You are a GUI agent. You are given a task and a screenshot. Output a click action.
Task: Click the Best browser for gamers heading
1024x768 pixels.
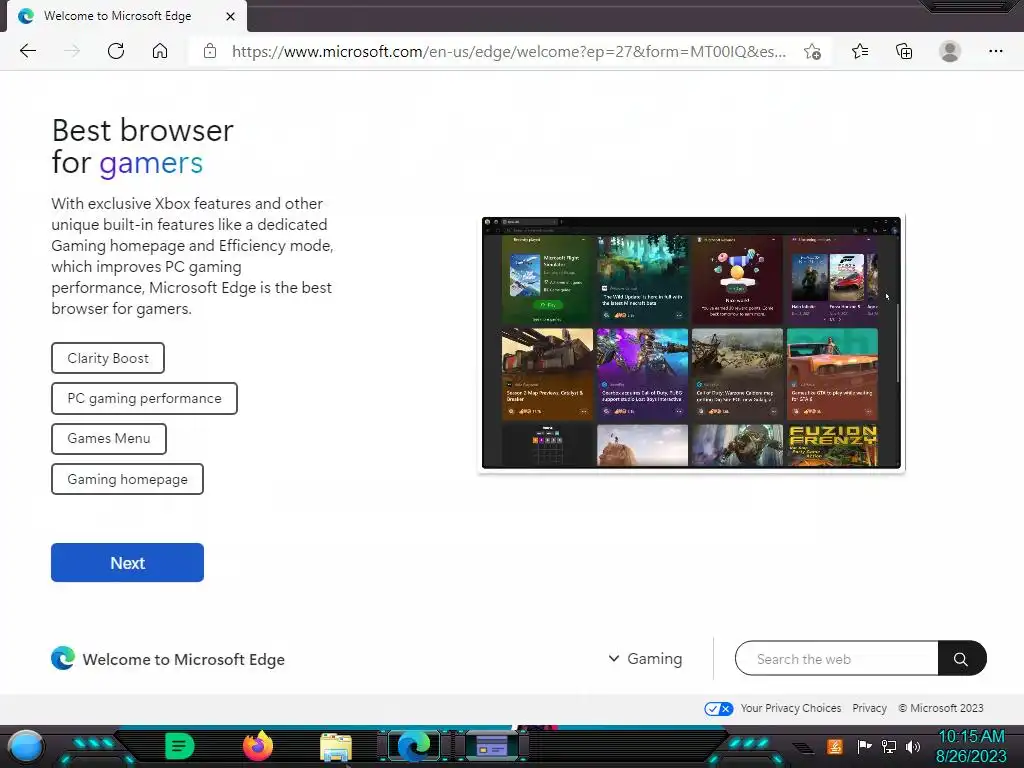142,146
